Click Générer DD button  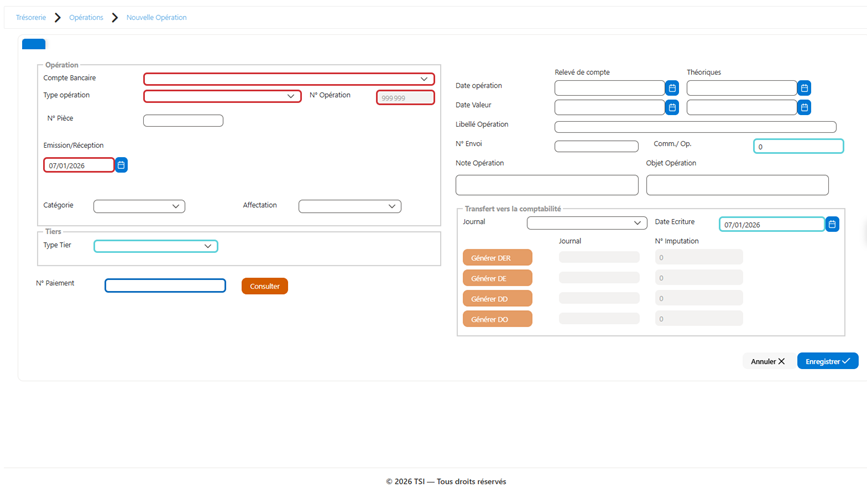tap(497, 298)
